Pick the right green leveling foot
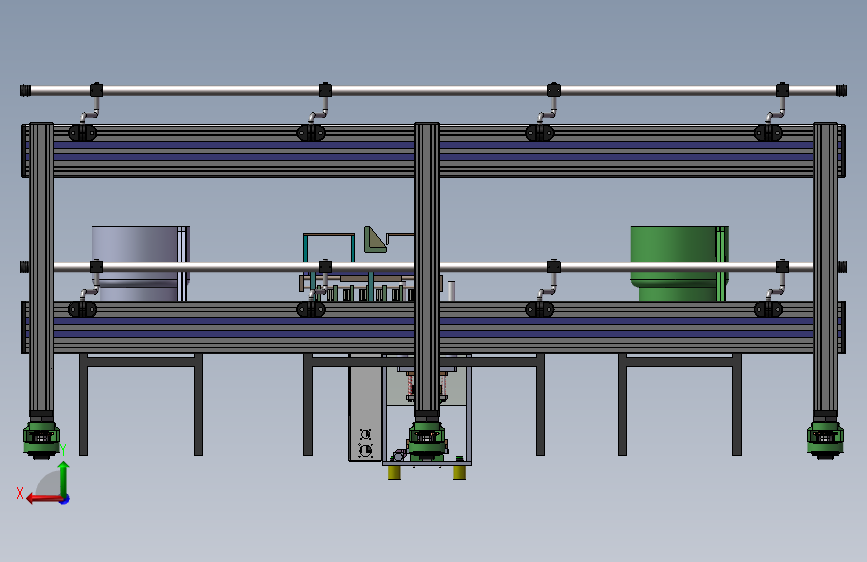 pos(825,440)
